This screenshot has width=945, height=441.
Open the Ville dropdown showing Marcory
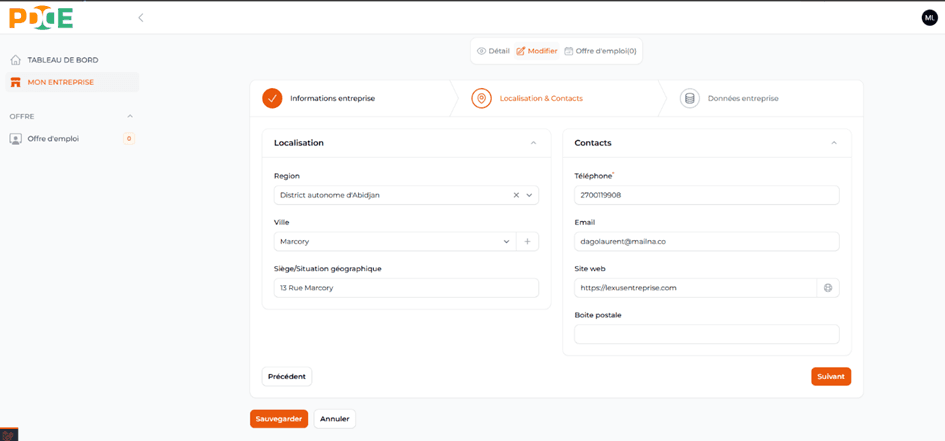tap(395, 242)
